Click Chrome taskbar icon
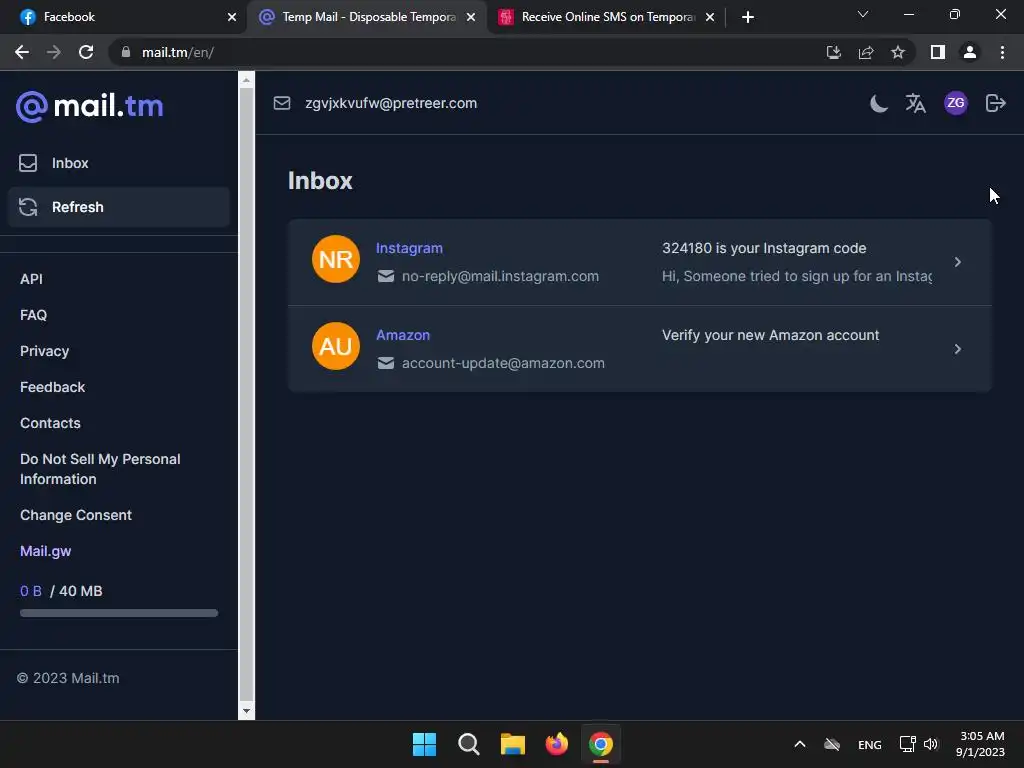1024x768 pixels. tap(601, 744)
